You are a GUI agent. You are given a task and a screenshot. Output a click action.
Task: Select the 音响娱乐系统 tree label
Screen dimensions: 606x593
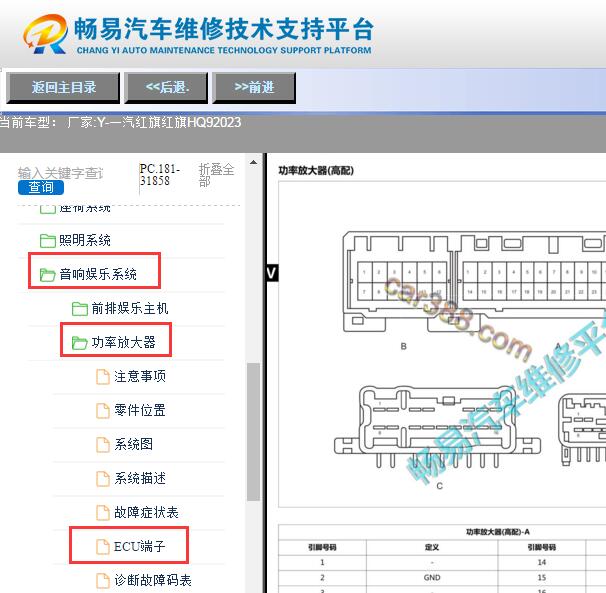[x=98, y=274]
